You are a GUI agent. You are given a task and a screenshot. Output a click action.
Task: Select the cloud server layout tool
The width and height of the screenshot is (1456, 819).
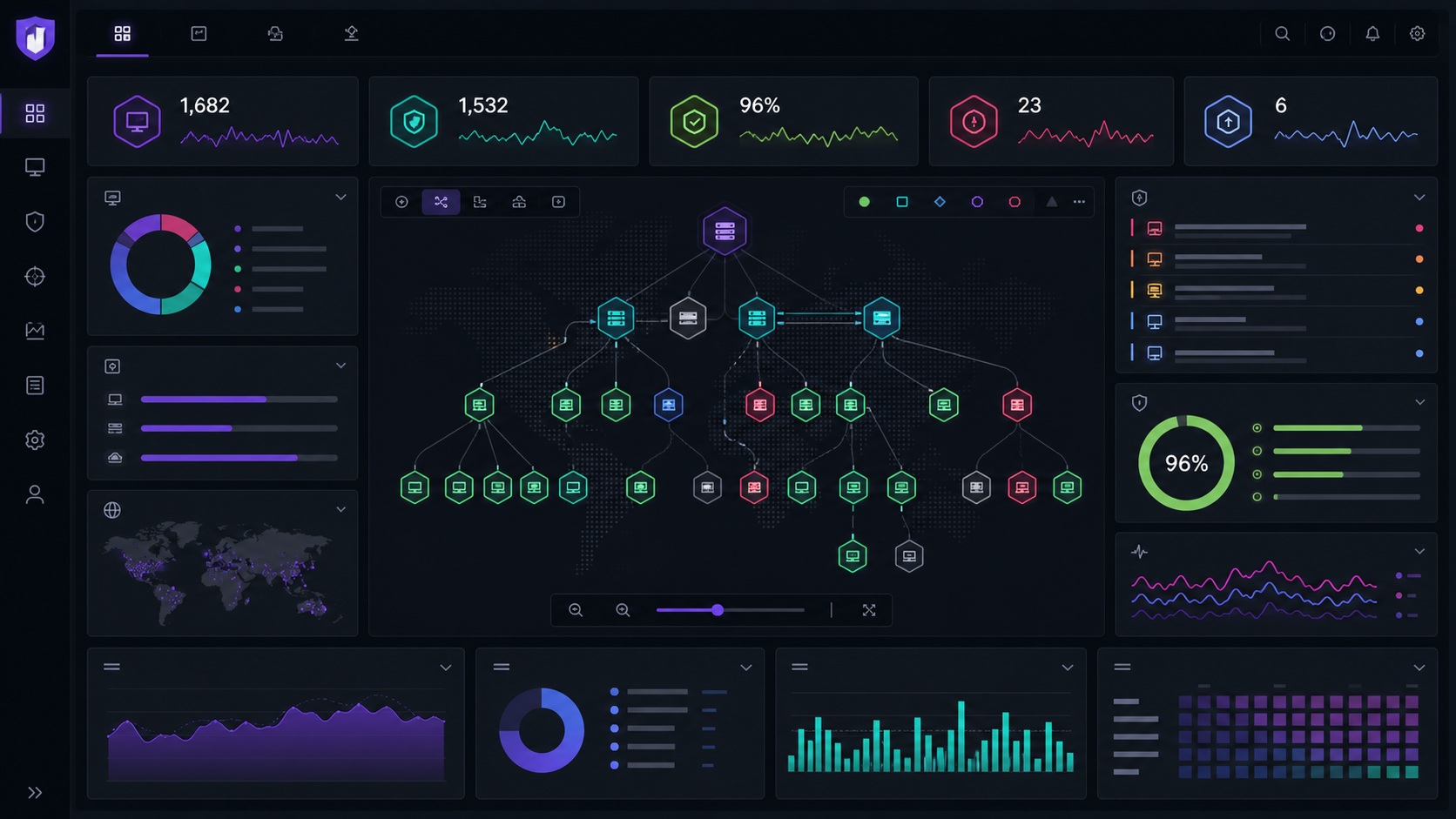(519, 202)
